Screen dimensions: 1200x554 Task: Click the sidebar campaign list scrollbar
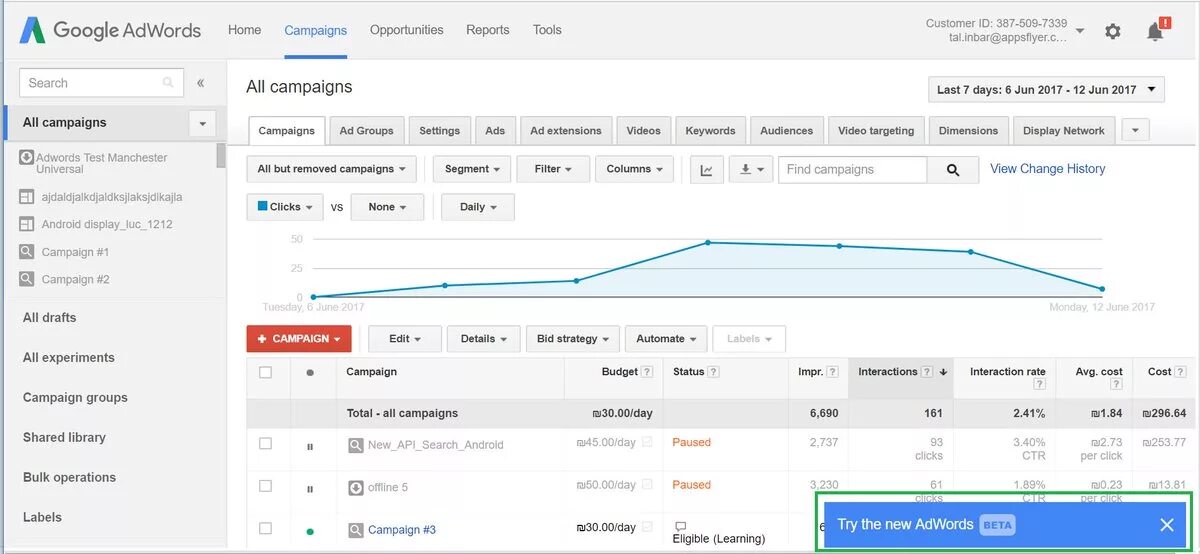tap(221, 156)
